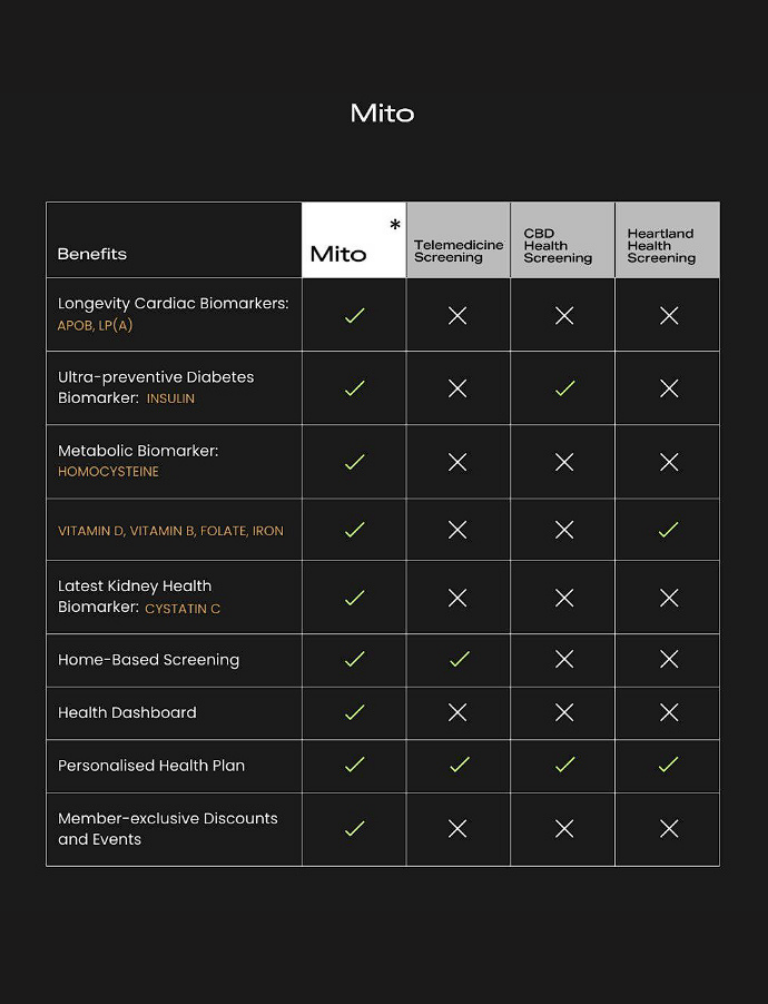Select the Heartland Health Screening column header
This screenshot has height=1004, width=768.
point(661,246)
